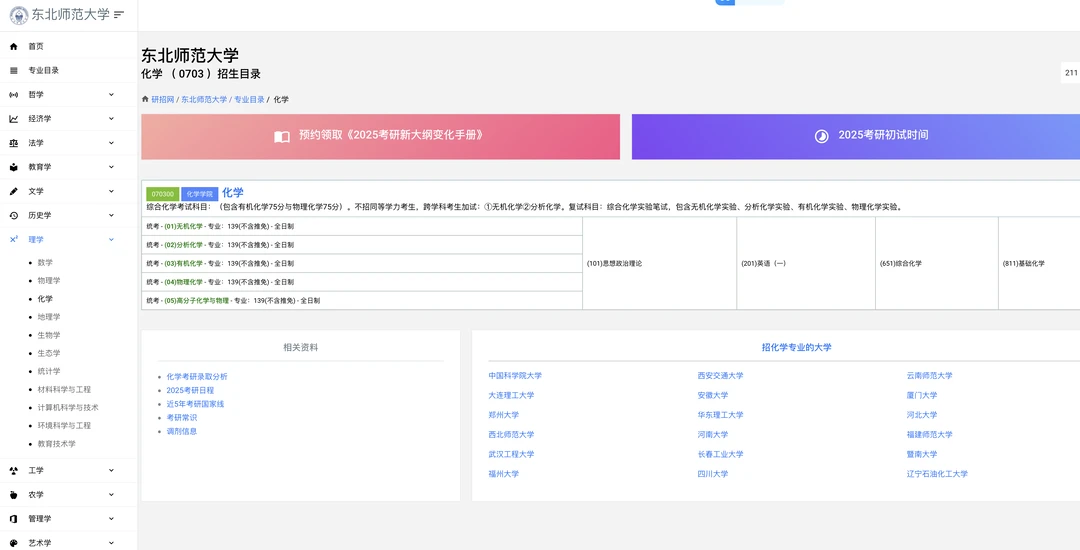Open 中国科学院大学 link
This screenshot has width=1080, height=550.
pos(515,376)
